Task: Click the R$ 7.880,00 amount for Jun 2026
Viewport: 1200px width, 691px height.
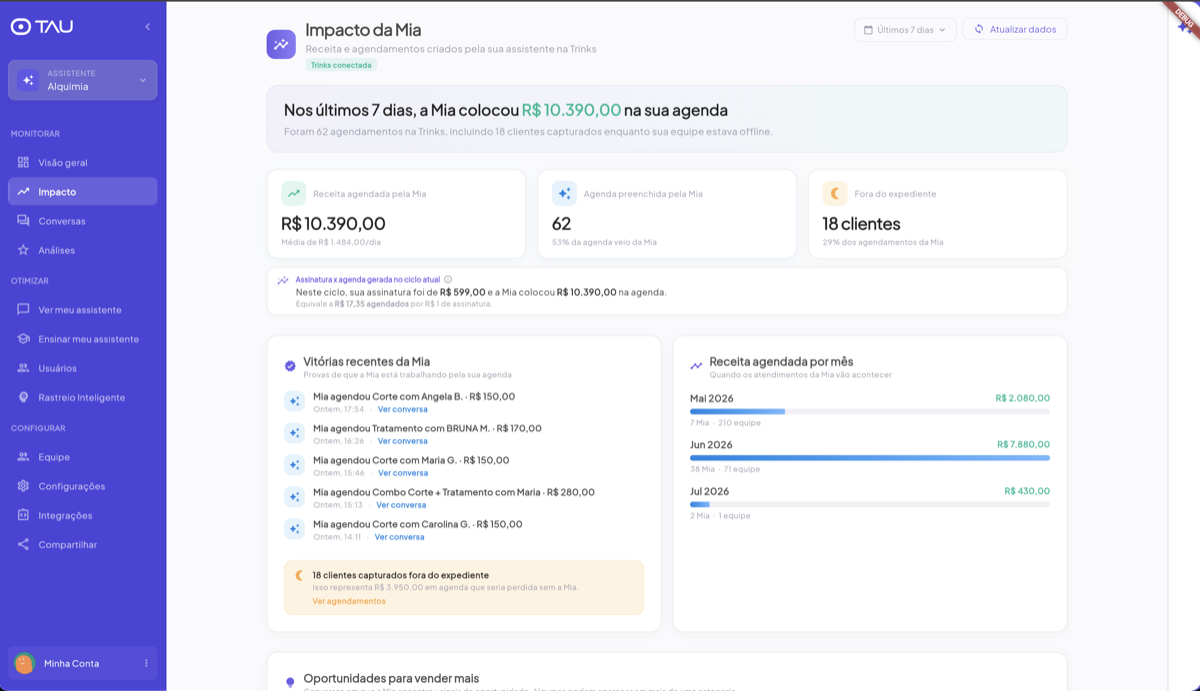Action: point(1023,444)
